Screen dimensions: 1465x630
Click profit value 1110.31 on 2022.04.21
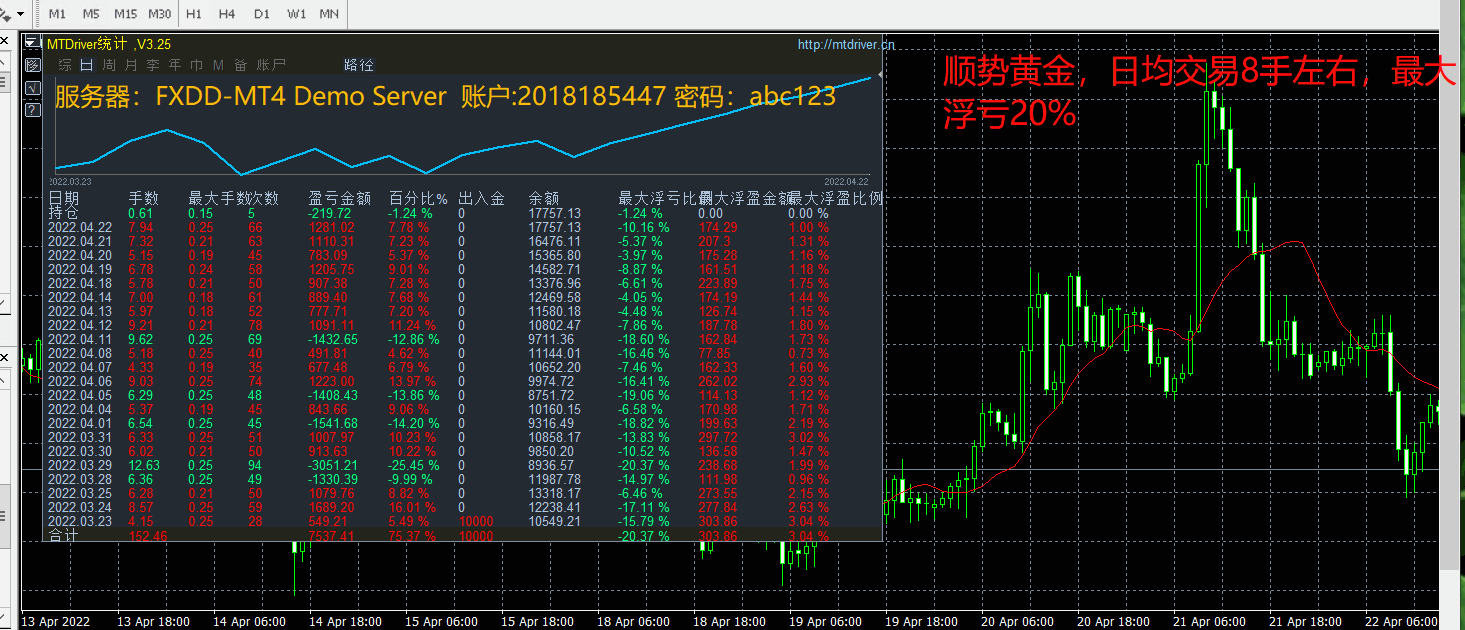pos(331,241)
